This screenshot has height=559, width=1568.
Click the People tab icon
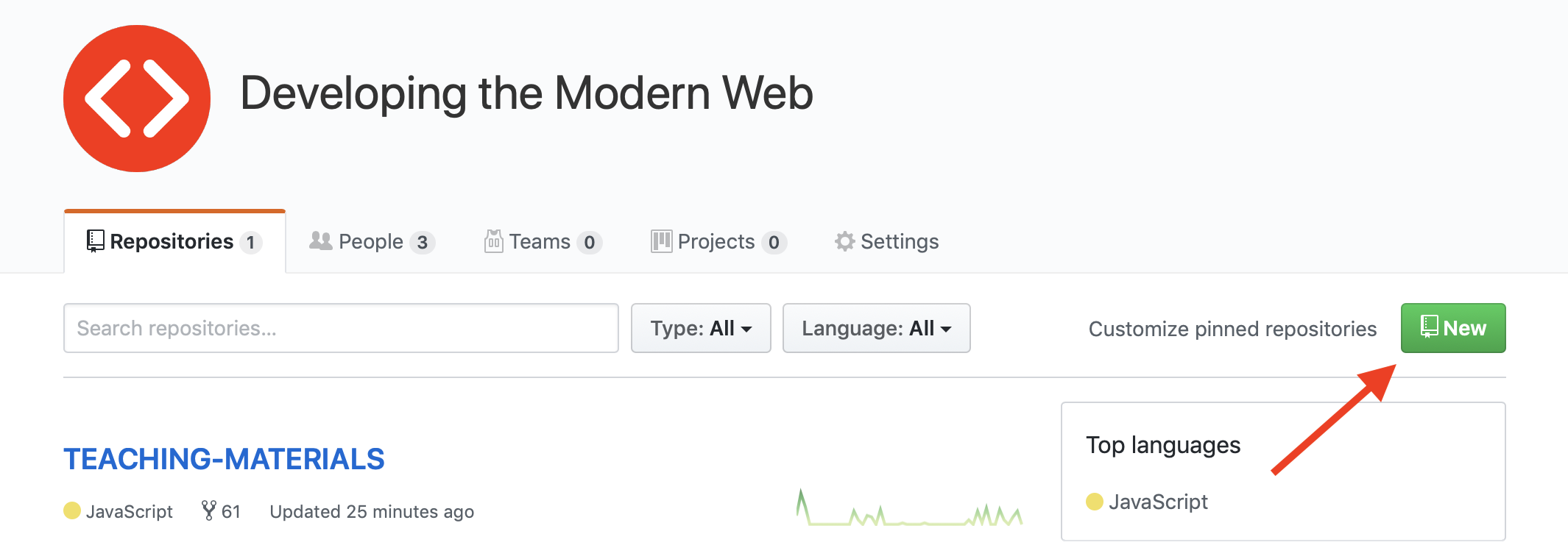click(321, 241)
